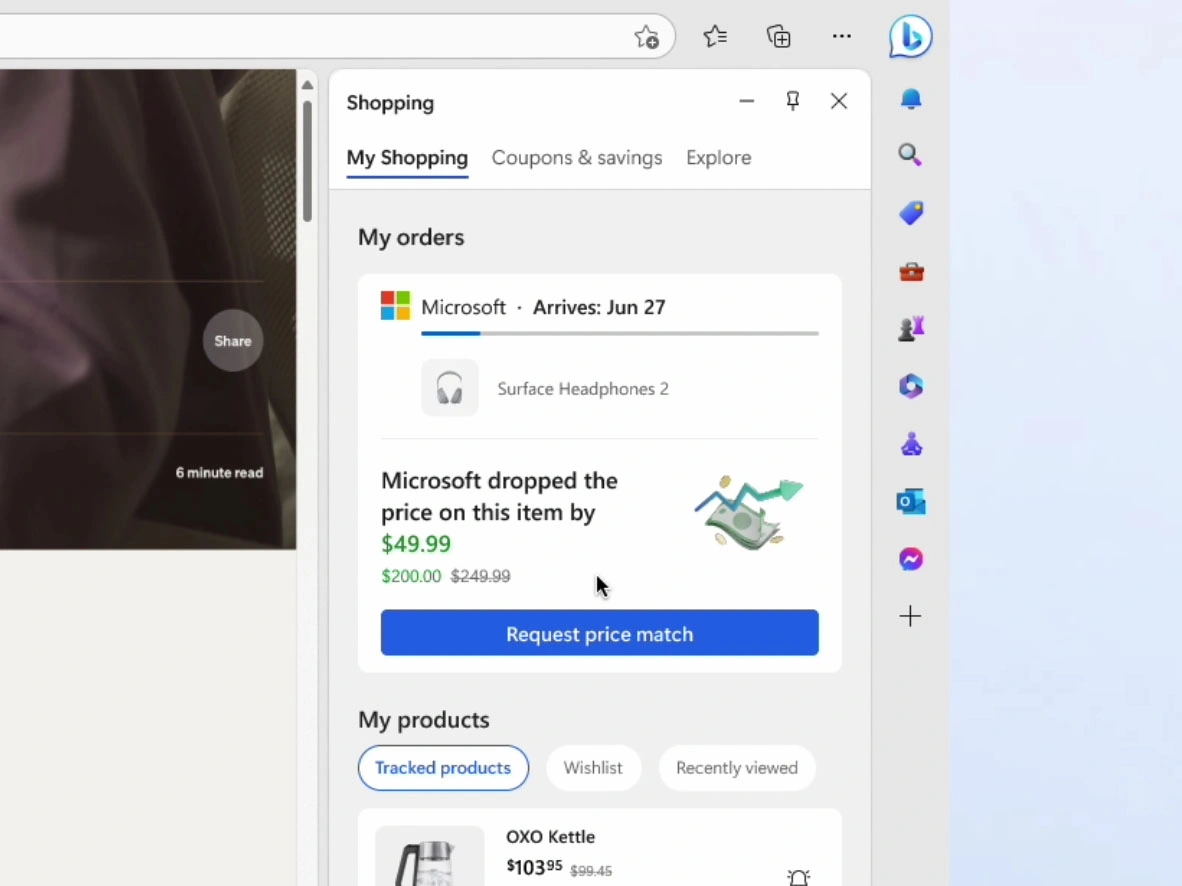This screenshot has height=886, width=1182.
Task: Switch to My Shopping tab
Action: (407, 158)
